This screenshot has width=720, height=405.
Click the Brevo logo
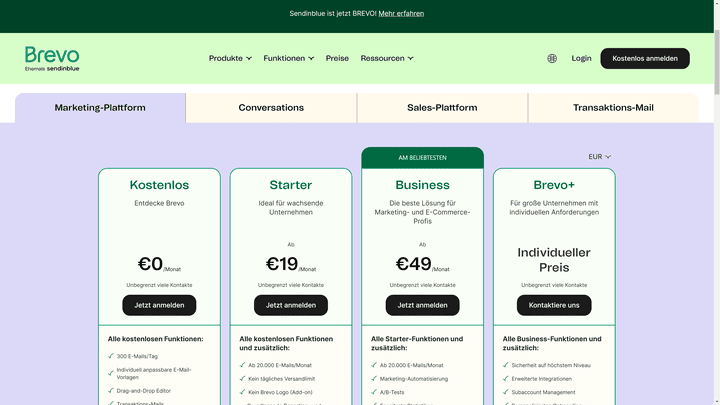click(x=52, y=58)
